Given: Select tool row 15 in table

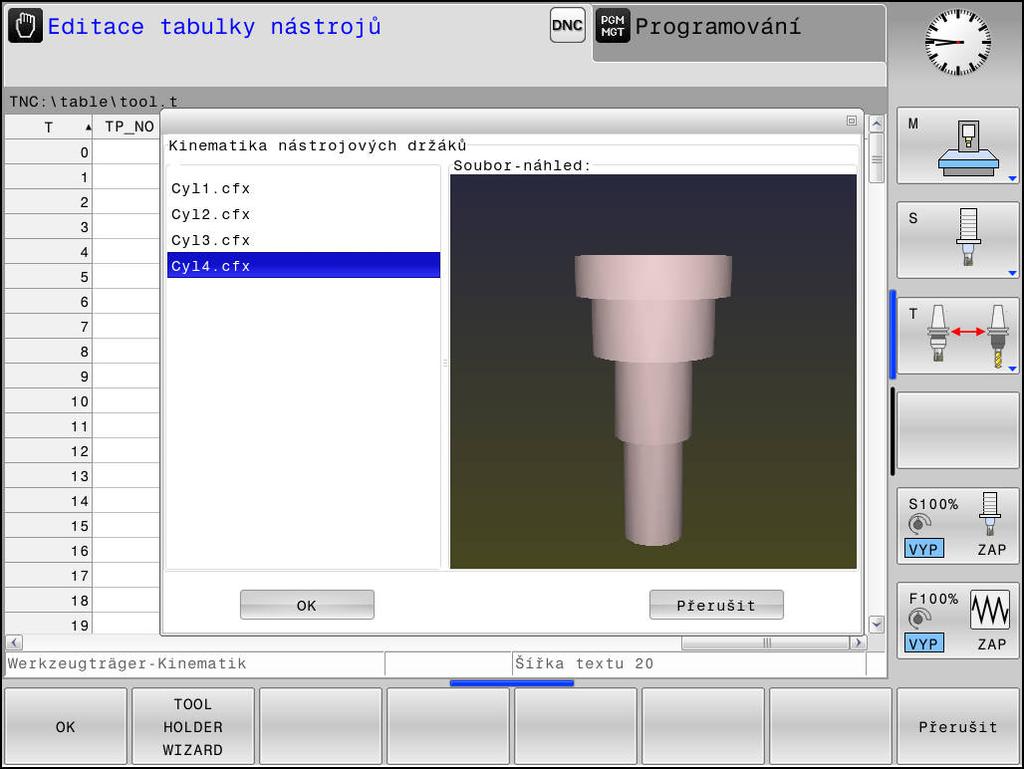Looking at the screenshot, I should pos(82,526).
